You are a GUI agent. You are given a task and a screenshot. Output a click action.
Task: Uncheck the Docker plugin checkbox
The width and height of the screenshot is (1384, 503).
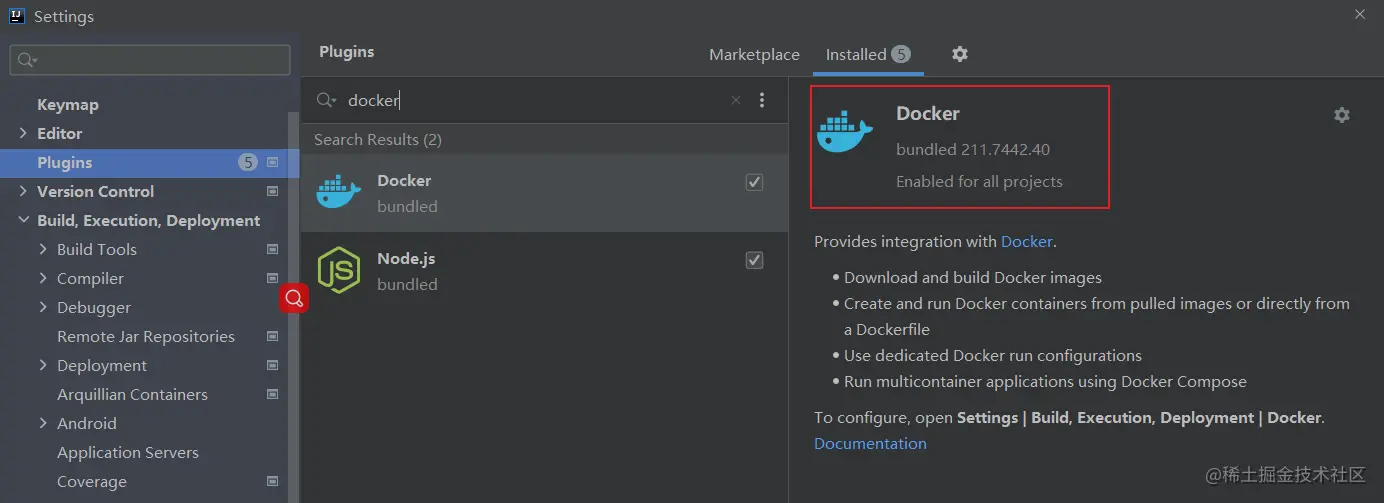click(755, 182)
